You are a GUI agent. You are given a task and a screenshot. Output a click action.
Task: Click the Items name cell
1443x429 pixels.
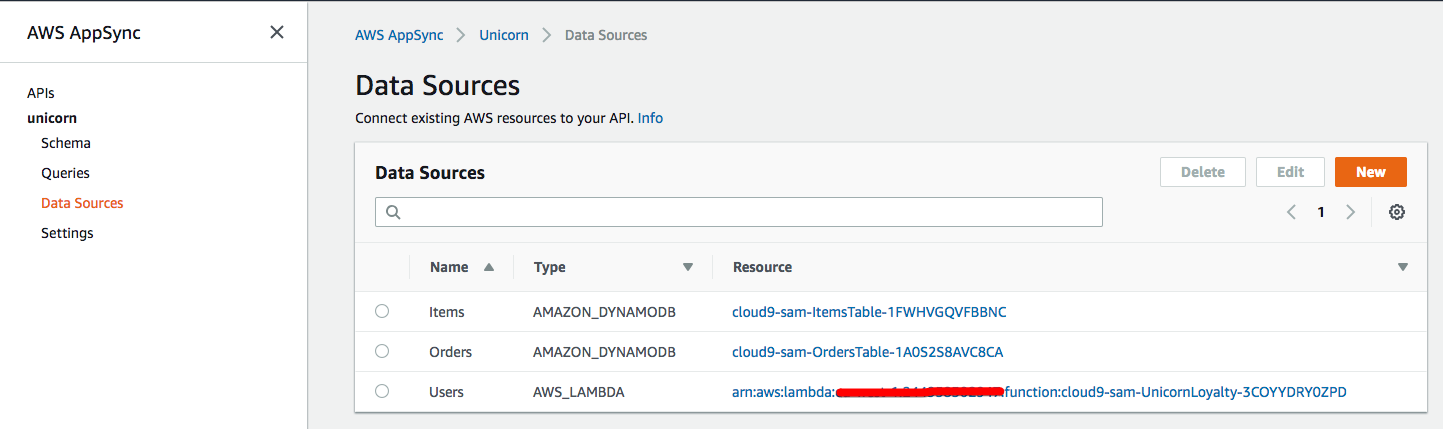tap(447, 312)
